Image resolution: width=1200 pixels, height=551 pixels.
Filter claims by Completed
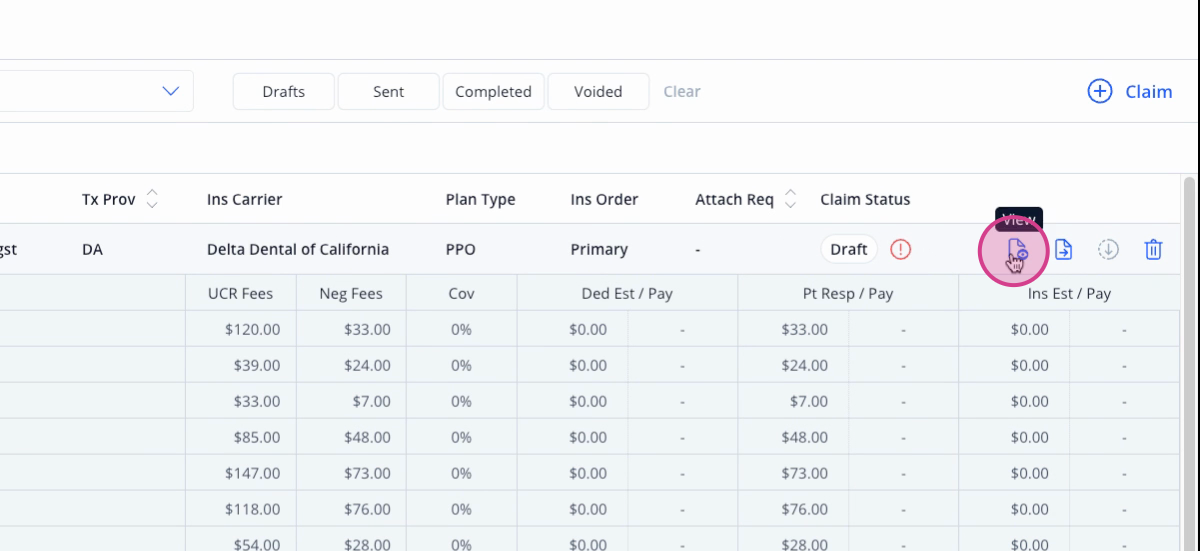pos(494,91)
